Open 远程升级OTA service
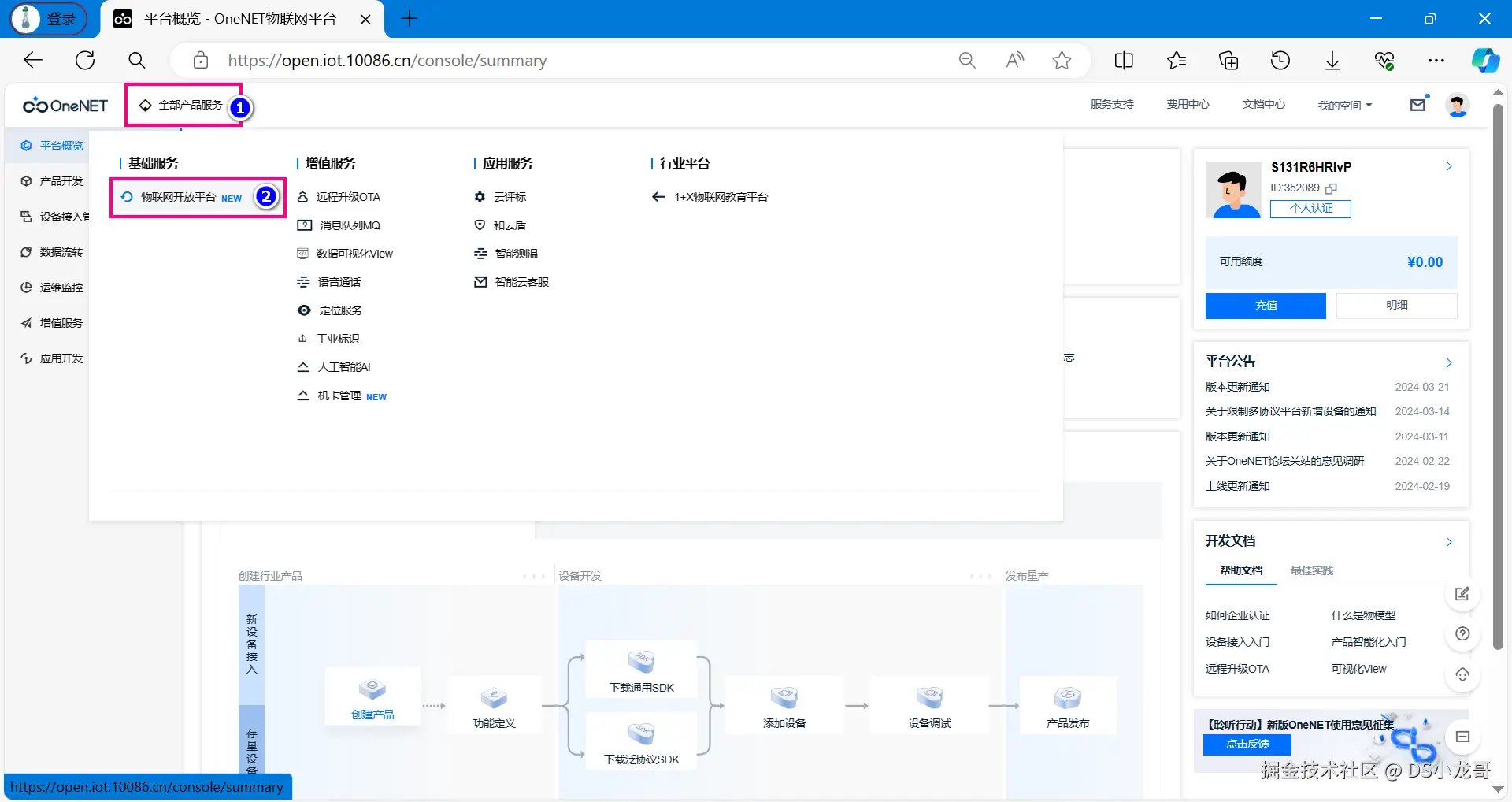The image size is (1512, 802). (339, 197)
